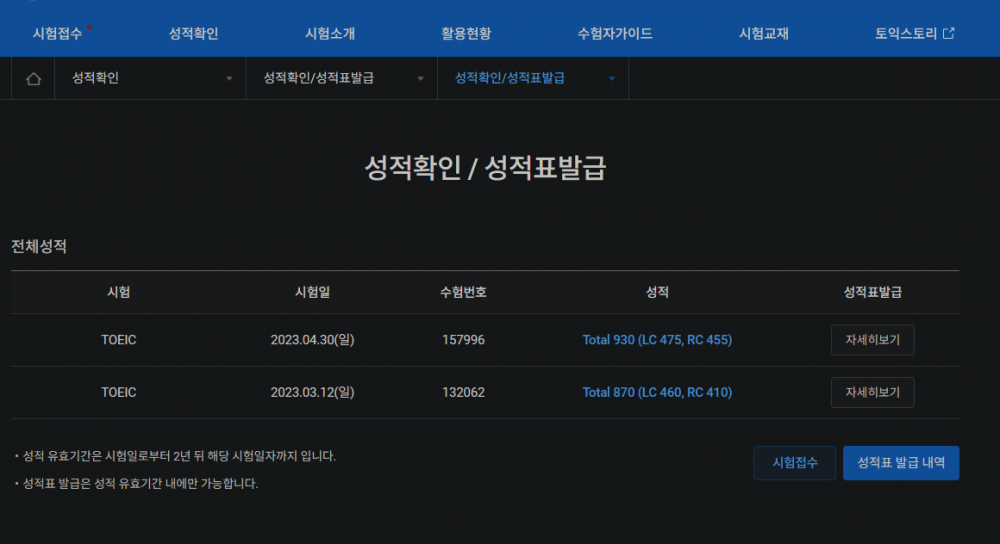Click the note about 성적표 발급 가능 기간
The height and width of the screenshot is (544, 1000).
140,483
